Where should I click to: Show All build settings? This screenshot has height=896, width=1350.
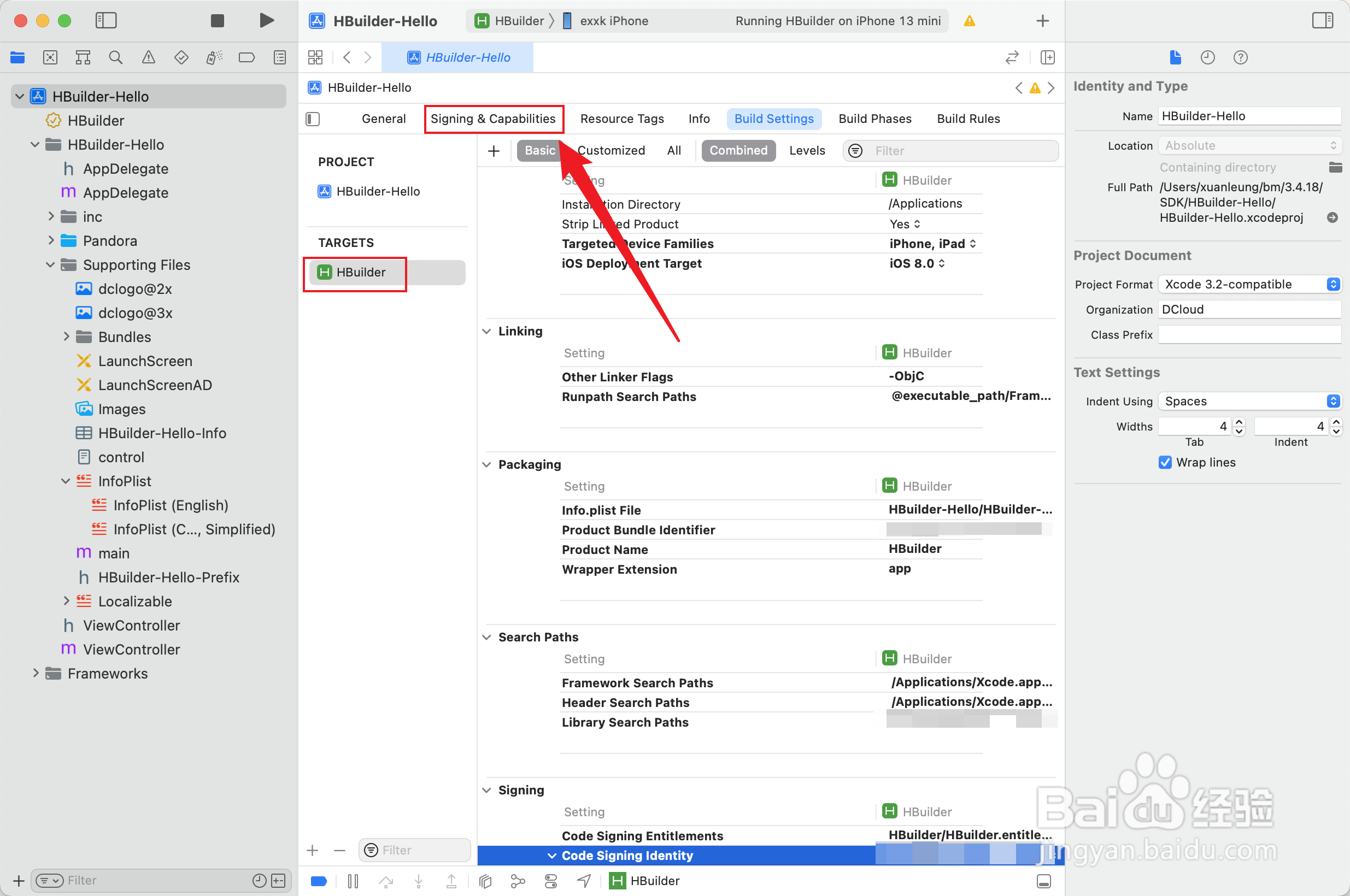point(674,150)
